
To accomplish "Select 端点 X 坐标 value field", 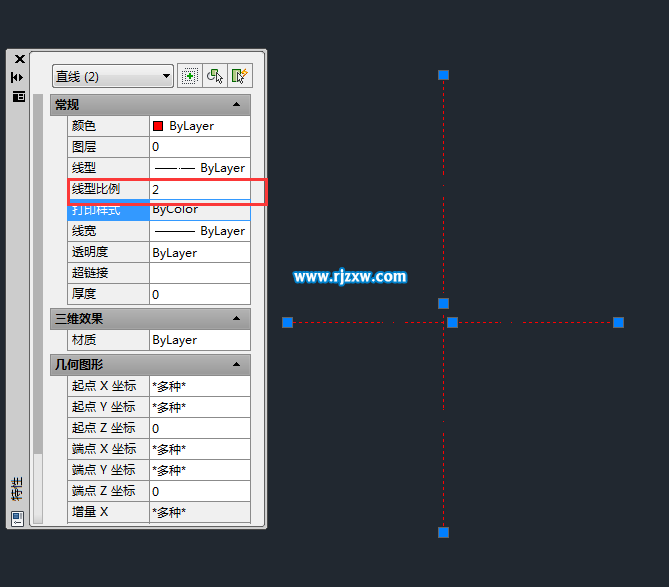I will tap(200, 449).
